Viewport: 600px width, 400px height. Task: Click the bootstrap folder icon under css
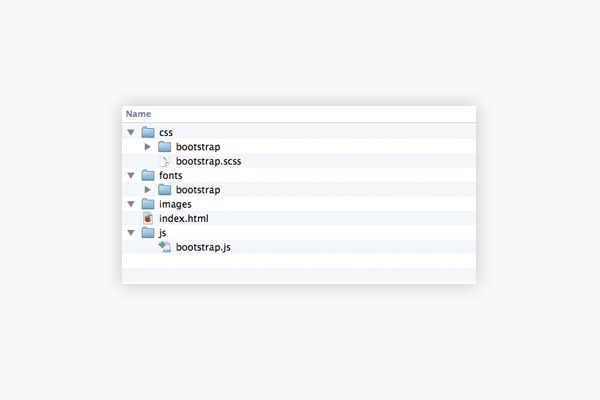(x=165, y=147)
